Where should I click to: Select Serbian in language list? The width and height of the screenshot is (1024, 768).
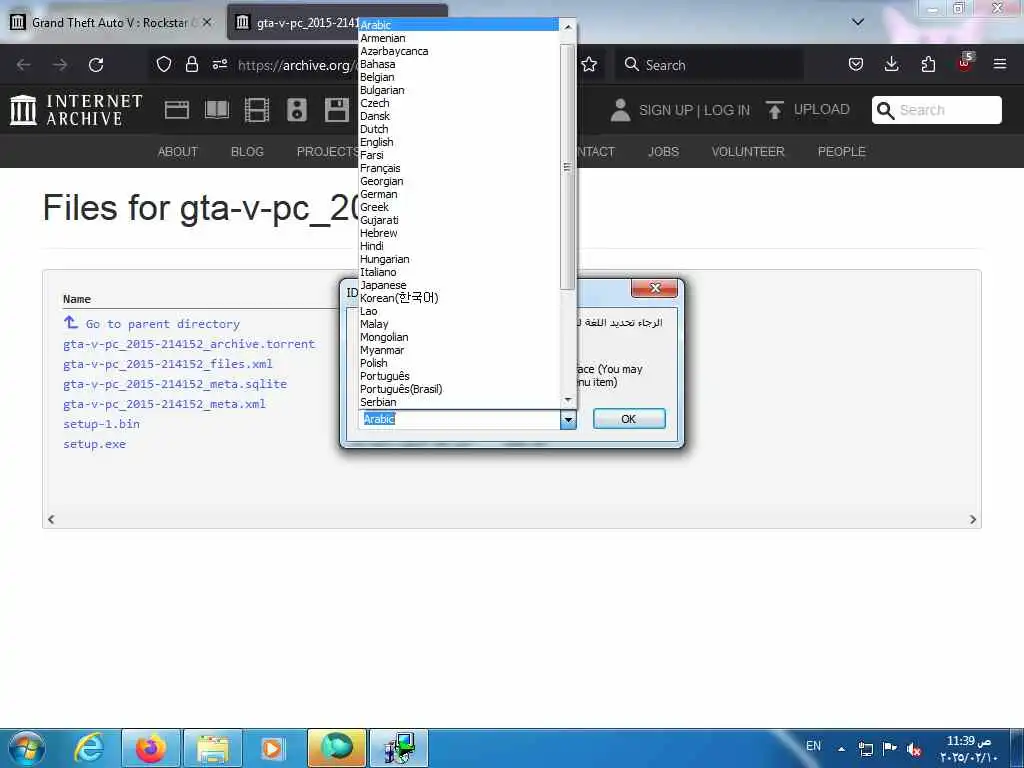click(458, 402)
